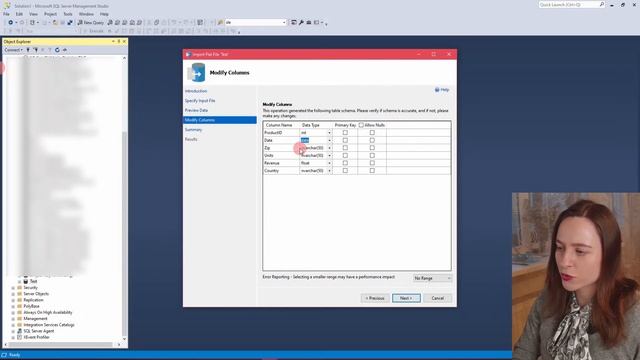
Task: Expand the Management folder
Action: [13, 319]
